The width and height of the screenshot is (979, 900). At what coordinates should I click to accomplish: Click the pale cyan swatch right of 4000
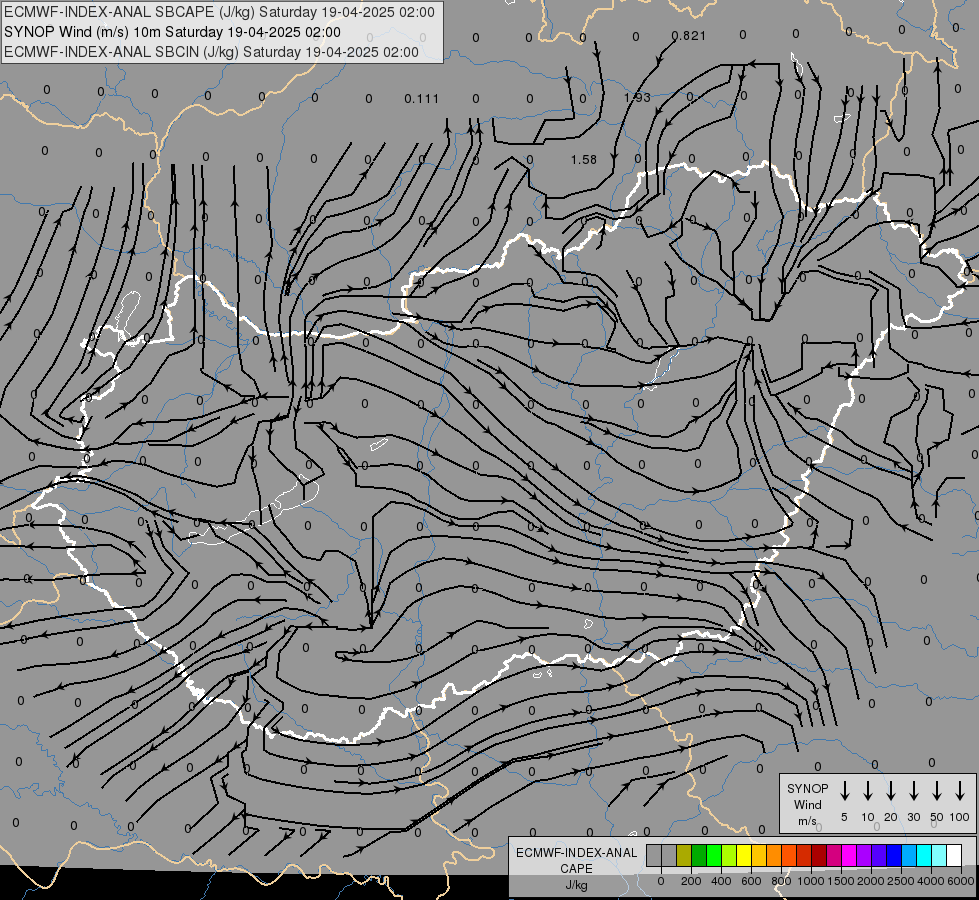tap(938, 855)
